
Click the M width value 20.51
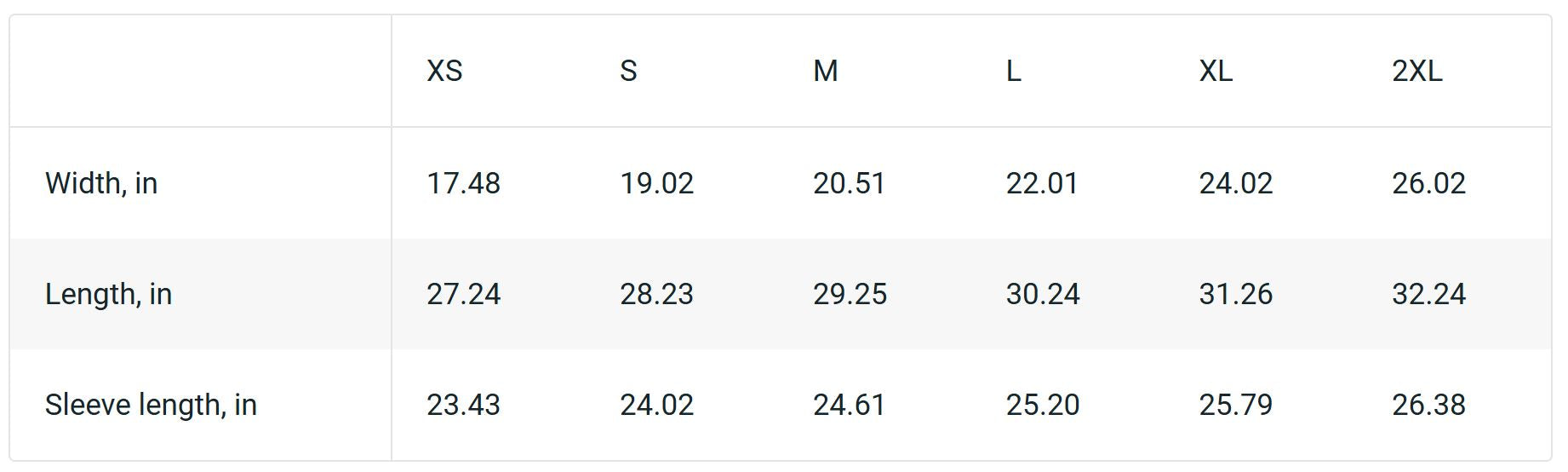[x=849, y=183]
